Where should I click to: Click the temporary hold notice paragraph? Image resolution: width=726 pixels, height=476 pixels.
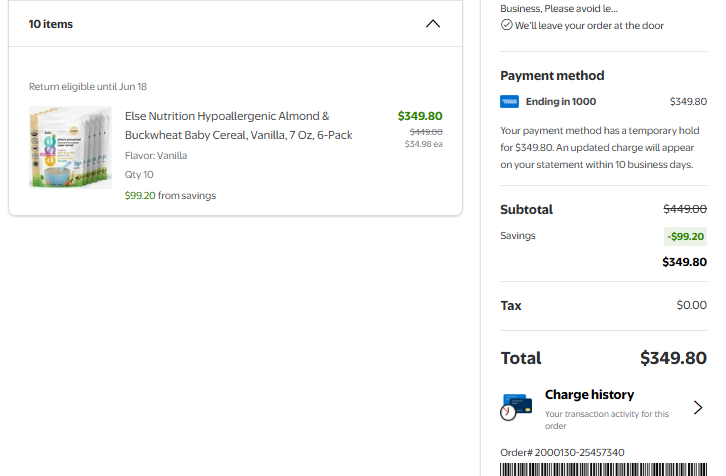[600, 147]
